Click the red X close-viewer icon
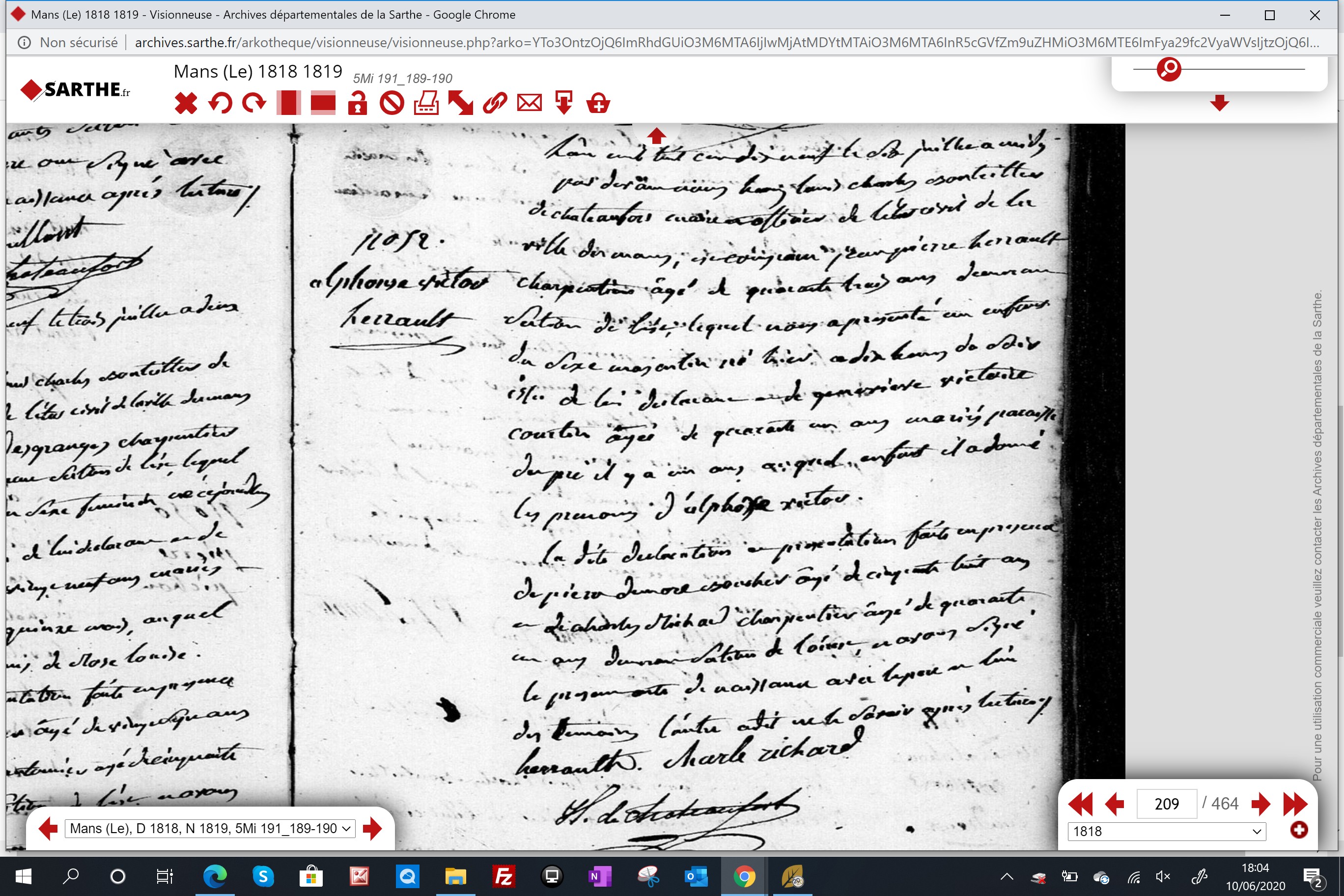The width and height of the screenshot is (1344, 896). point(186,104)
